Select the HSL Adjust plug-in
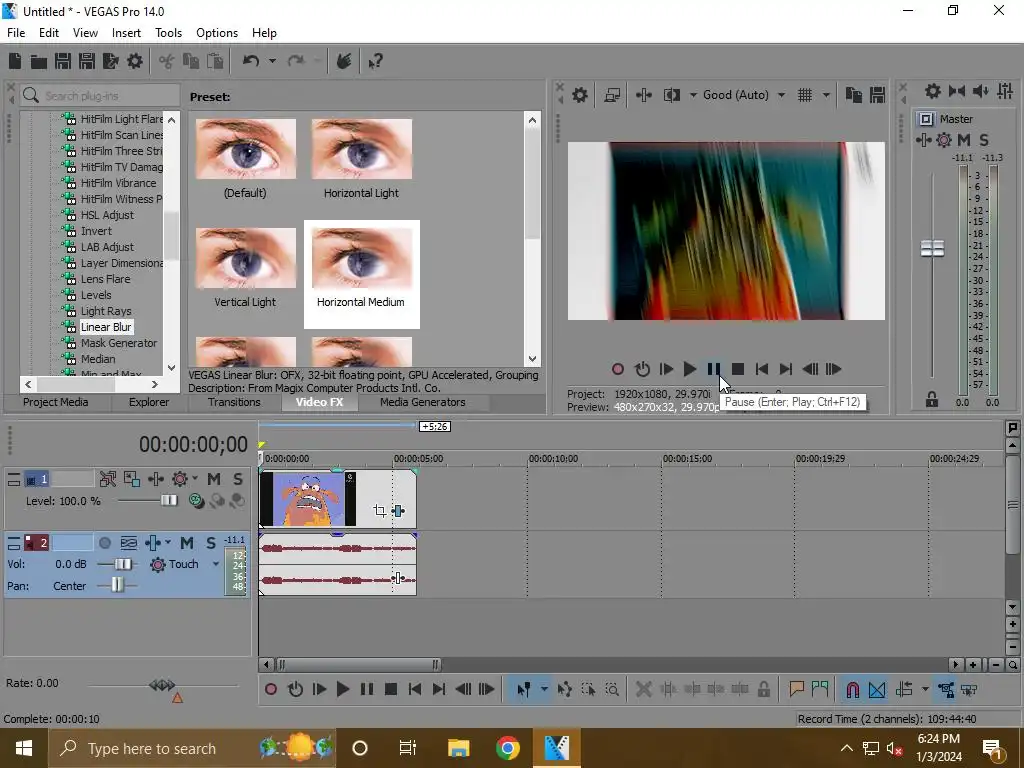 click(x=107, y=215)
